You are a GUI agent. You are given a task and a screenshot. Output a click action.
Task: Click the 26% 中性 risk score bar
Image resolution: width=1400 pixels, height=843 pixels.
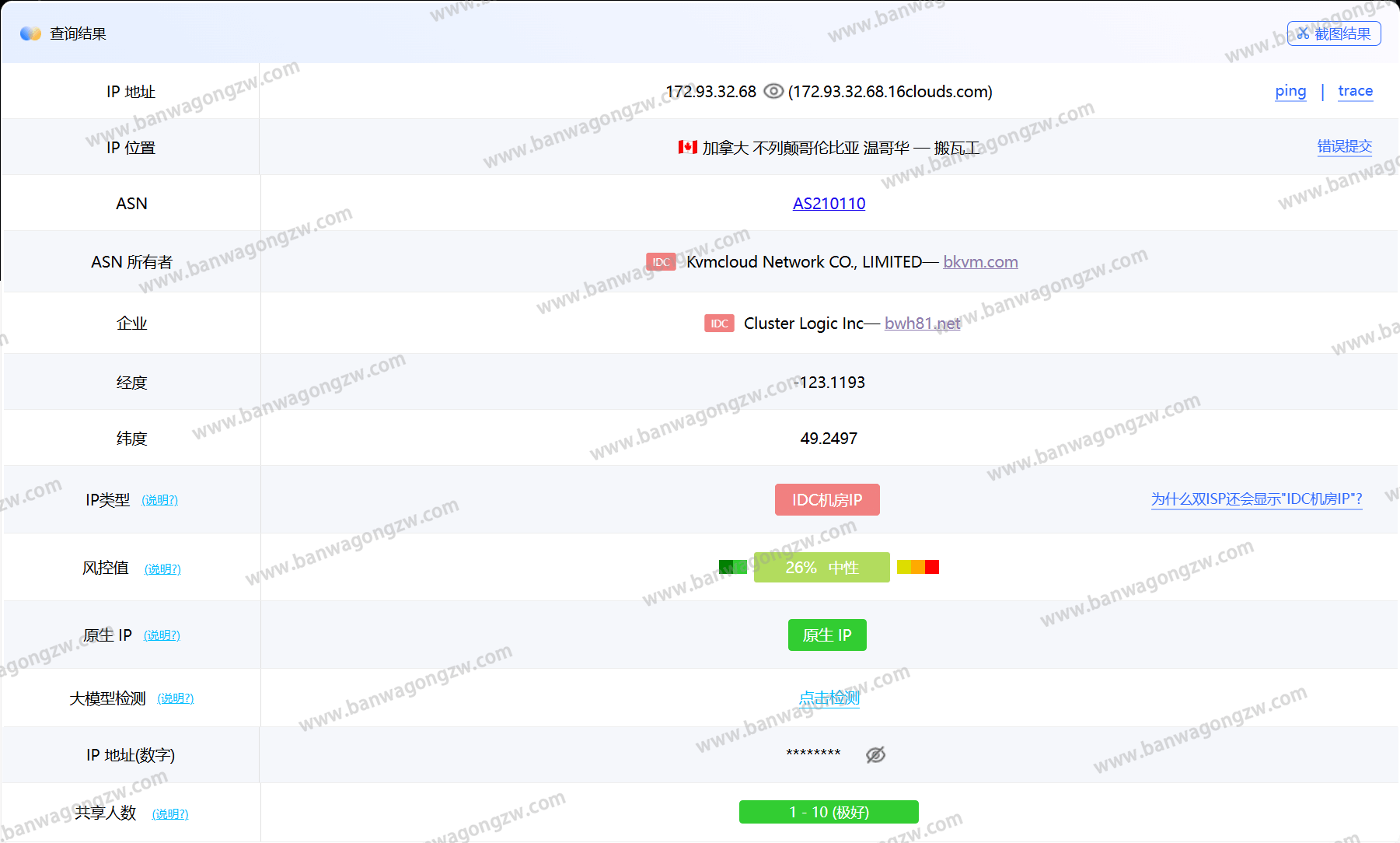point(822,568)
